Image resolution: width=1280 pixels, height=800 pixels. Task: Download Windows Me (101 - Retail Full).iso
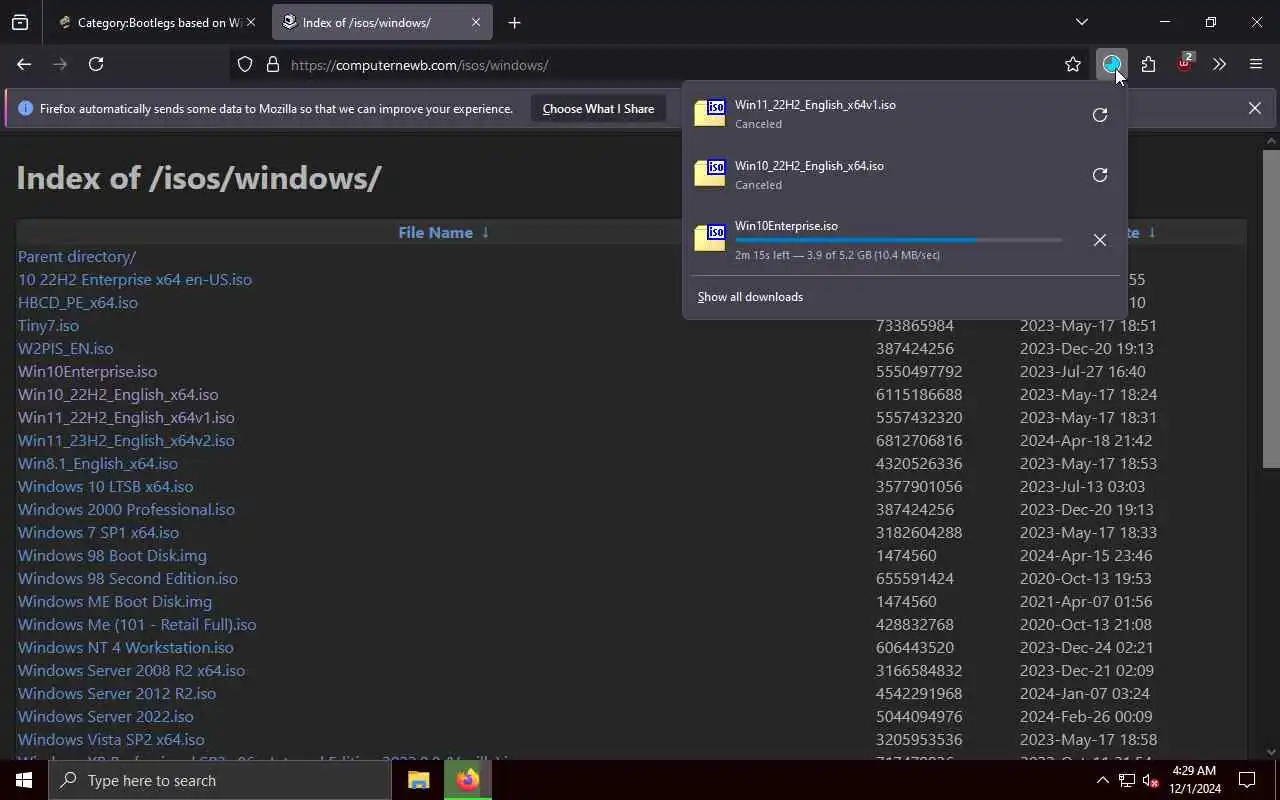(x=137, y=624)
